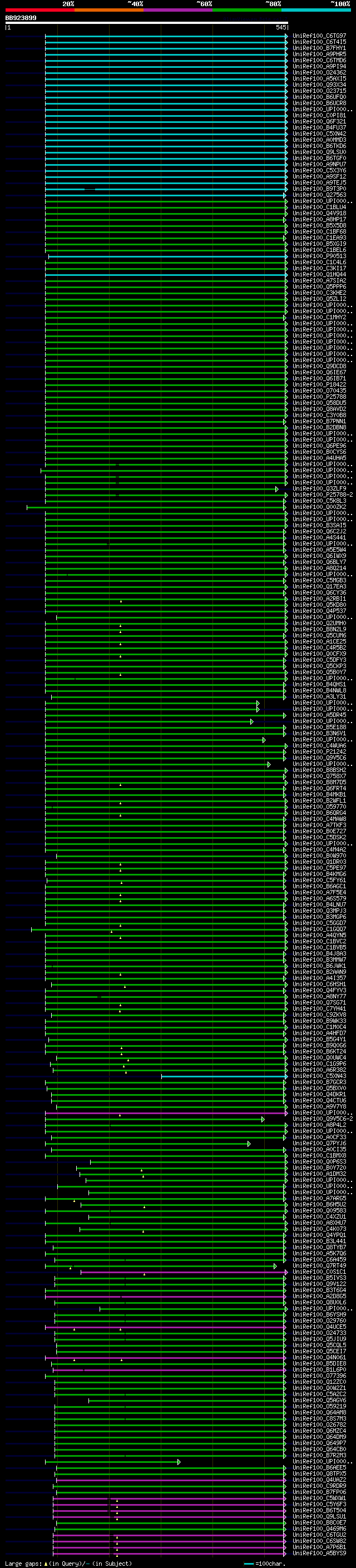
Task: Select UniRef100_P90513 label
Action: [319, 256]
